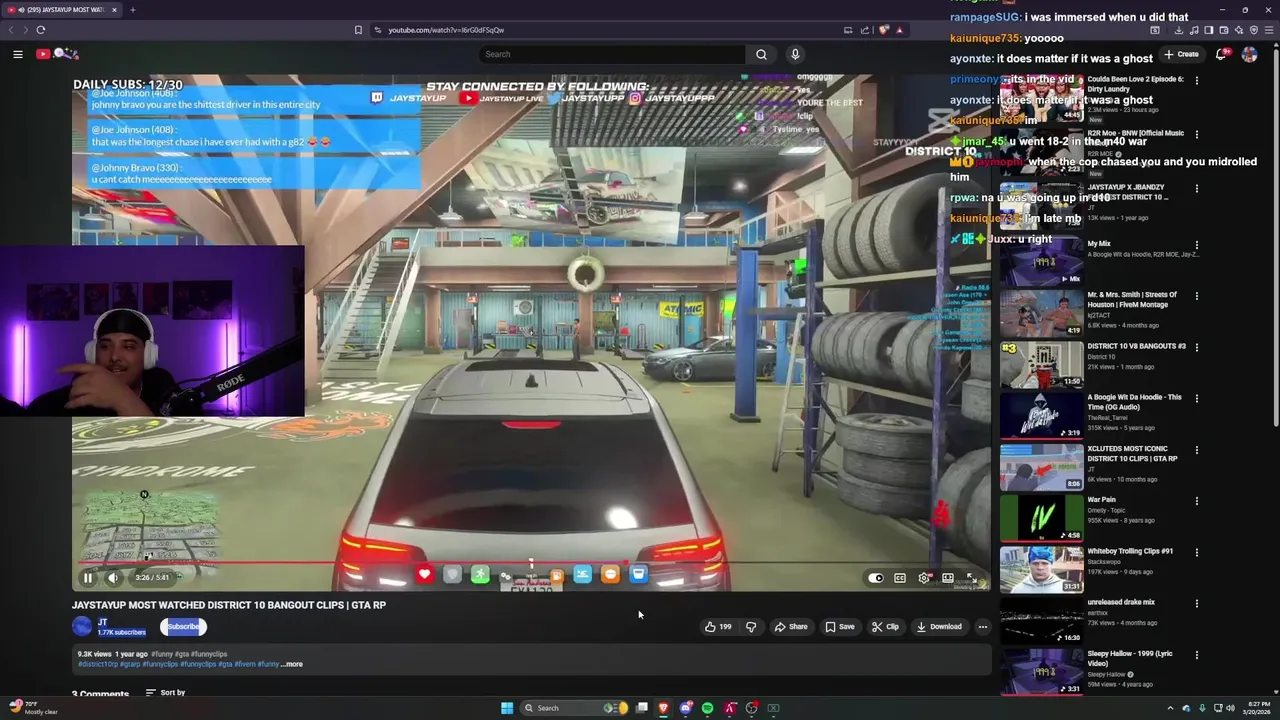Open the My Mix playlist thumbnail

(x=1041, y=261)
